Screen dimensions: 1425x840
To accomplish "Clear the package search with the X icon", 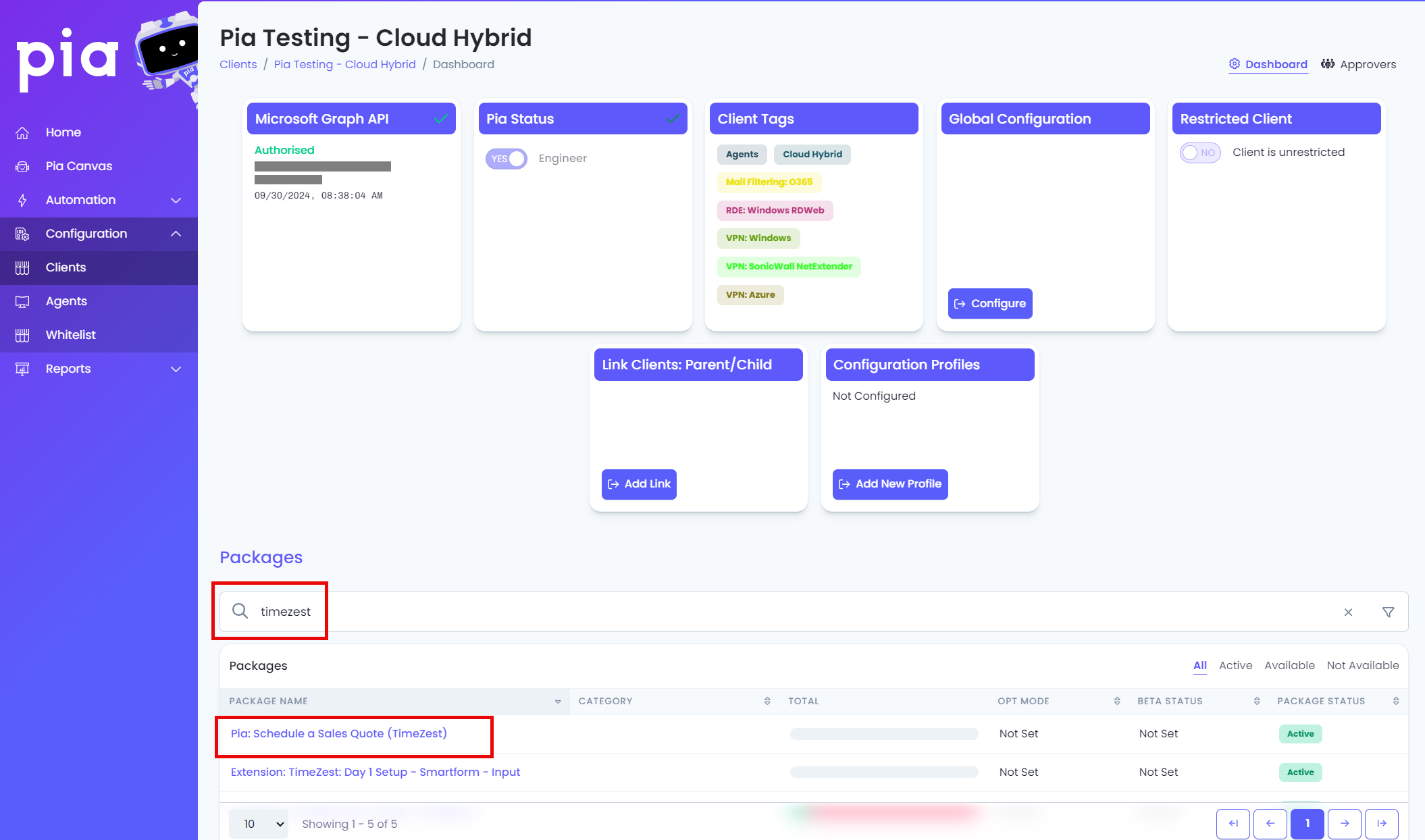I will (1348, 612).
